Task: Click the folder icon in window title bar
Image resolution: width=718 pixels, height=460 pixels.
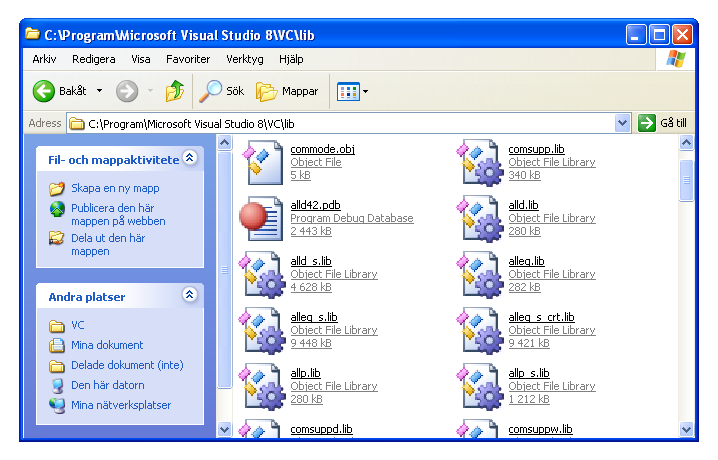Action: (x=32, y=34)
